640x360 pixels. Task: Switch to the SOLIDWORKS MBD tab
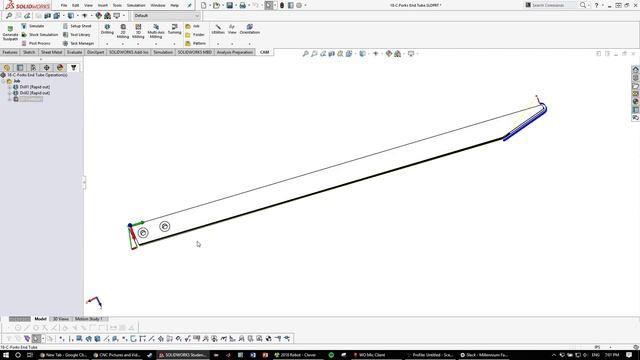click(x=195, y=52)
